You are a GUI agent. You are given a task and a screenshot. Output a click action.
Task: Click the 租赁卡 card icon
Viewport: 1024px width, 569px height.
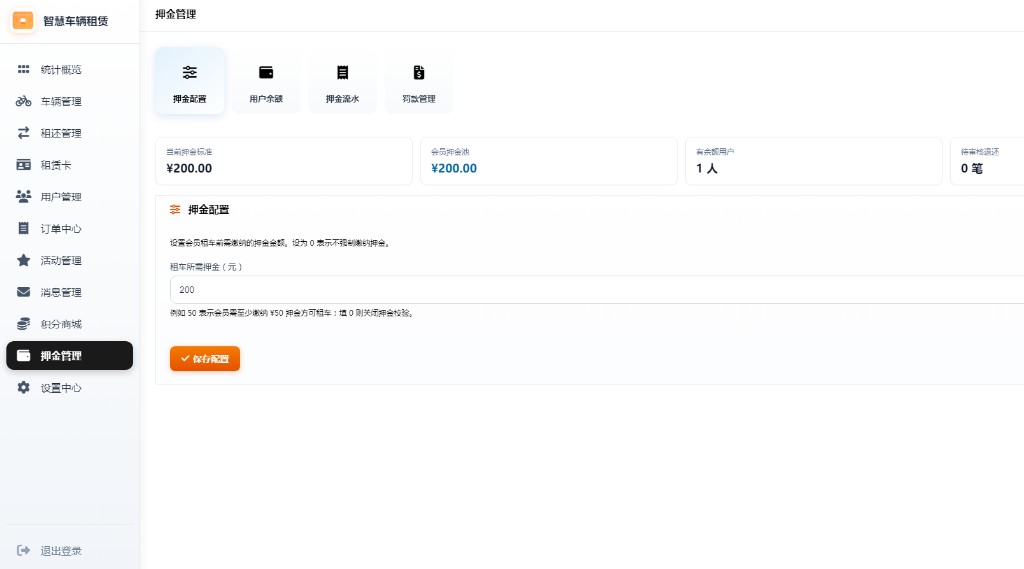24,165
